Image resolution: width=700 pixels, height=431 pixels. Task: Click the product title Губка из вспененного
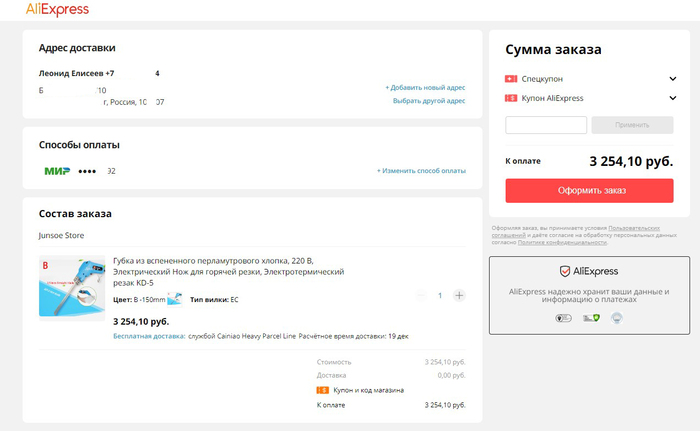tap(229, 272)
